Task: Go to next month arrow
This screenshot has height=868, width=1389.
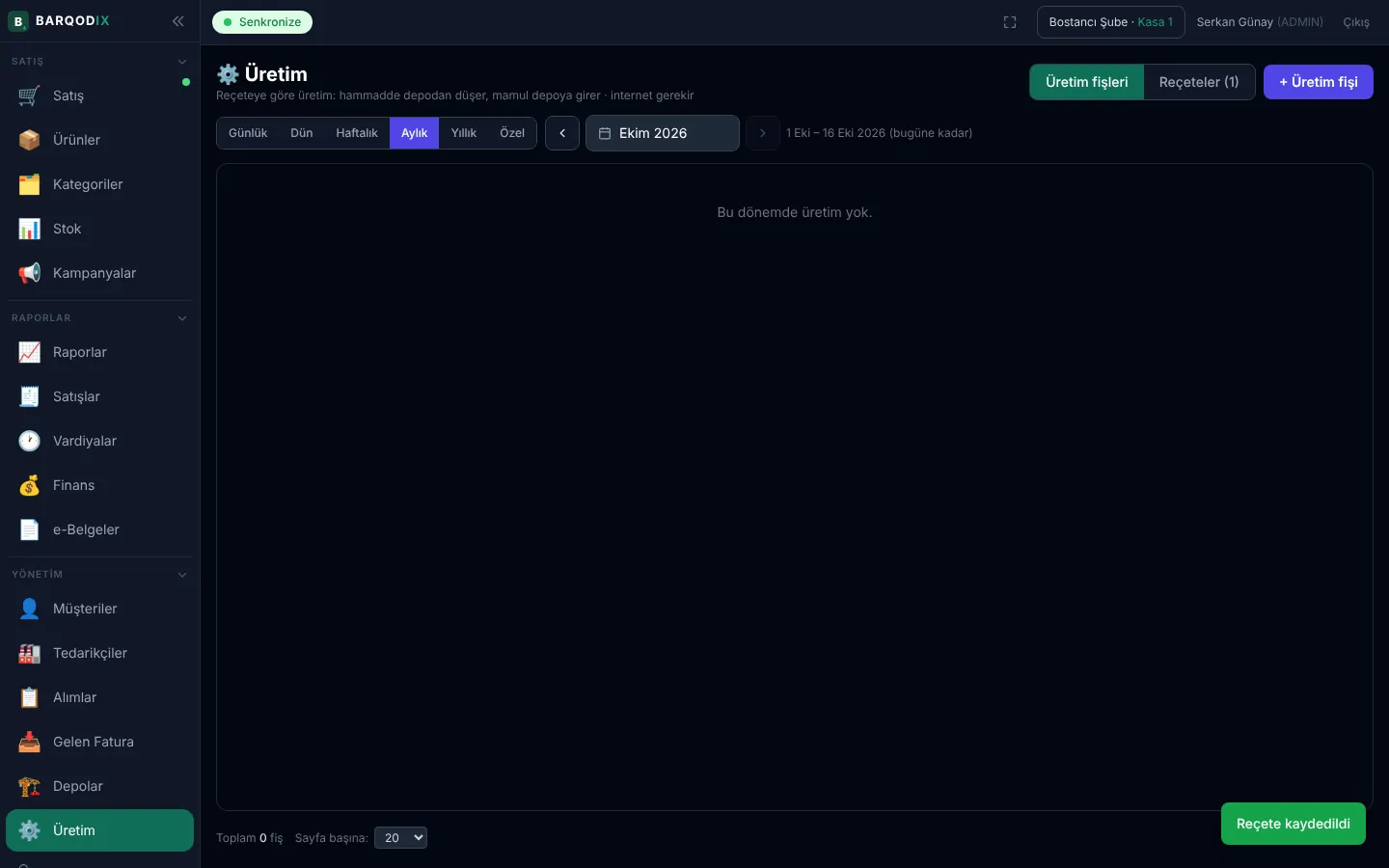Action: (763, 133)
